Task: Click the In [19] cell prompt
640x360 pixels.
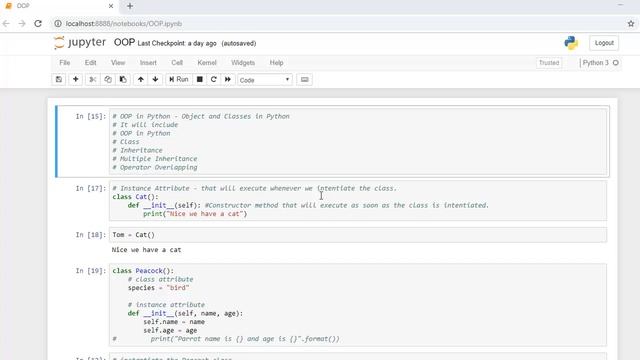Action: click(91, 271)
